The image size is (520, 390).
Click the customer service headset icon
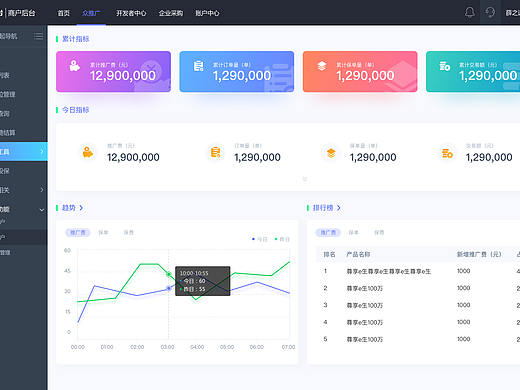click(x=490, y=13)
